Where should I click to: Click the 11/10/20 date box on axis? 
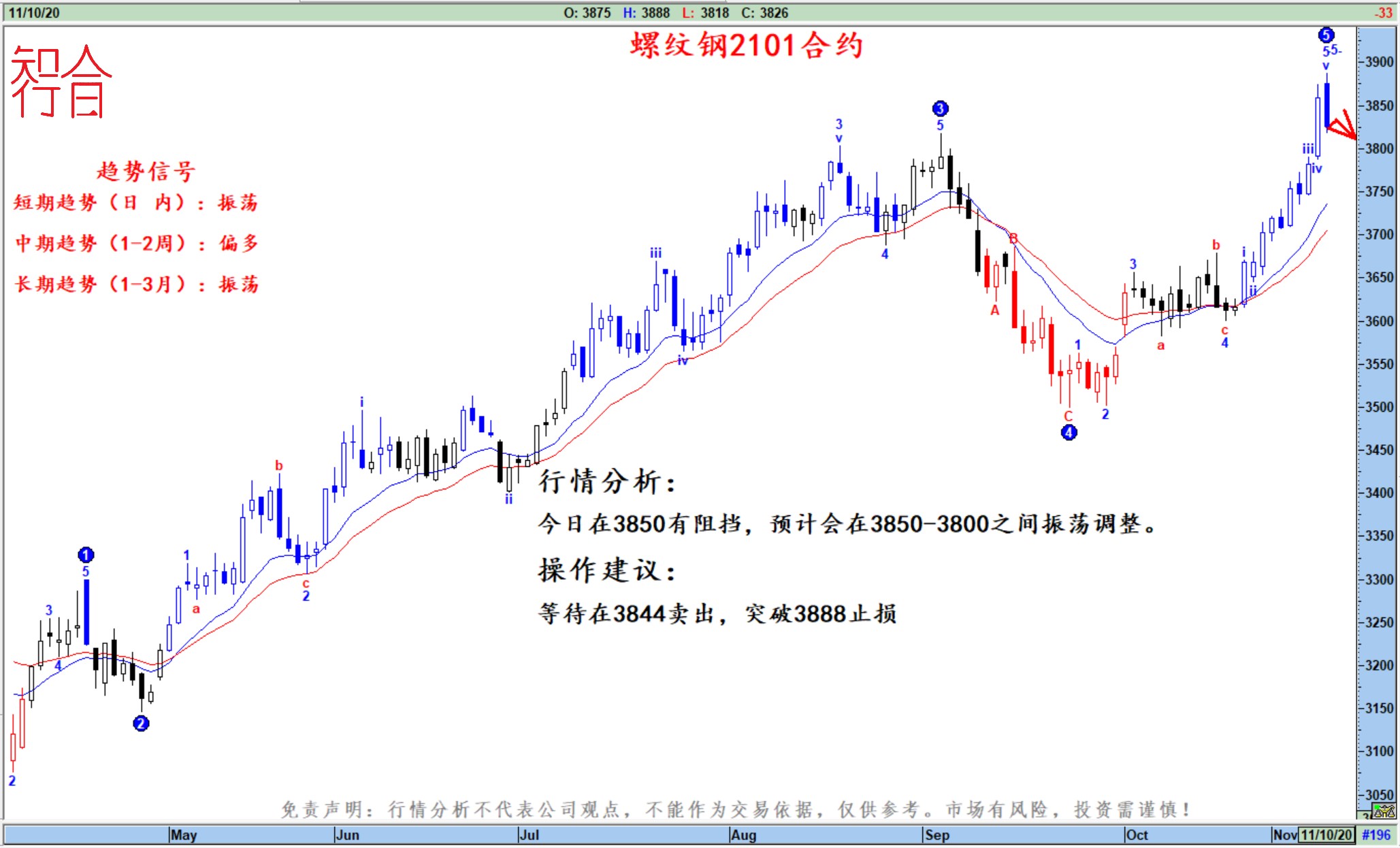(x=1326, y=835)
